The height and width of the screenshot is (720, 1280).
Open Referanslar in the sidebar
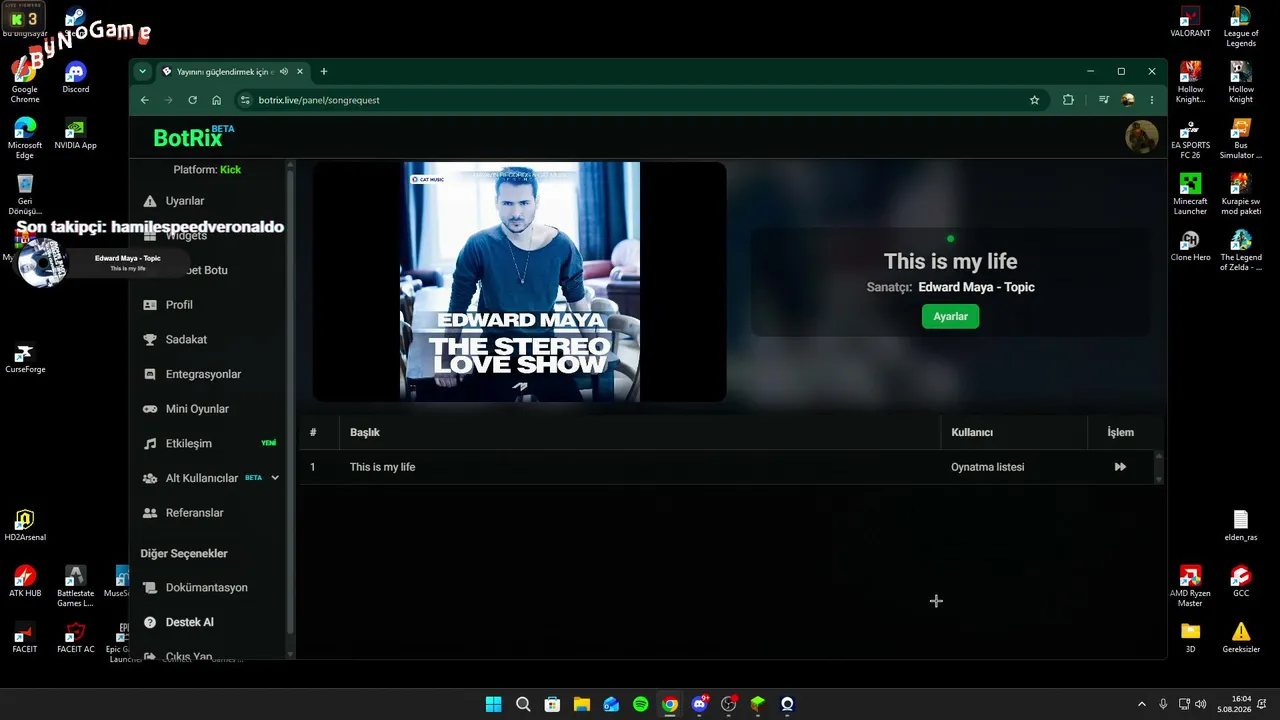pos(194,513)
